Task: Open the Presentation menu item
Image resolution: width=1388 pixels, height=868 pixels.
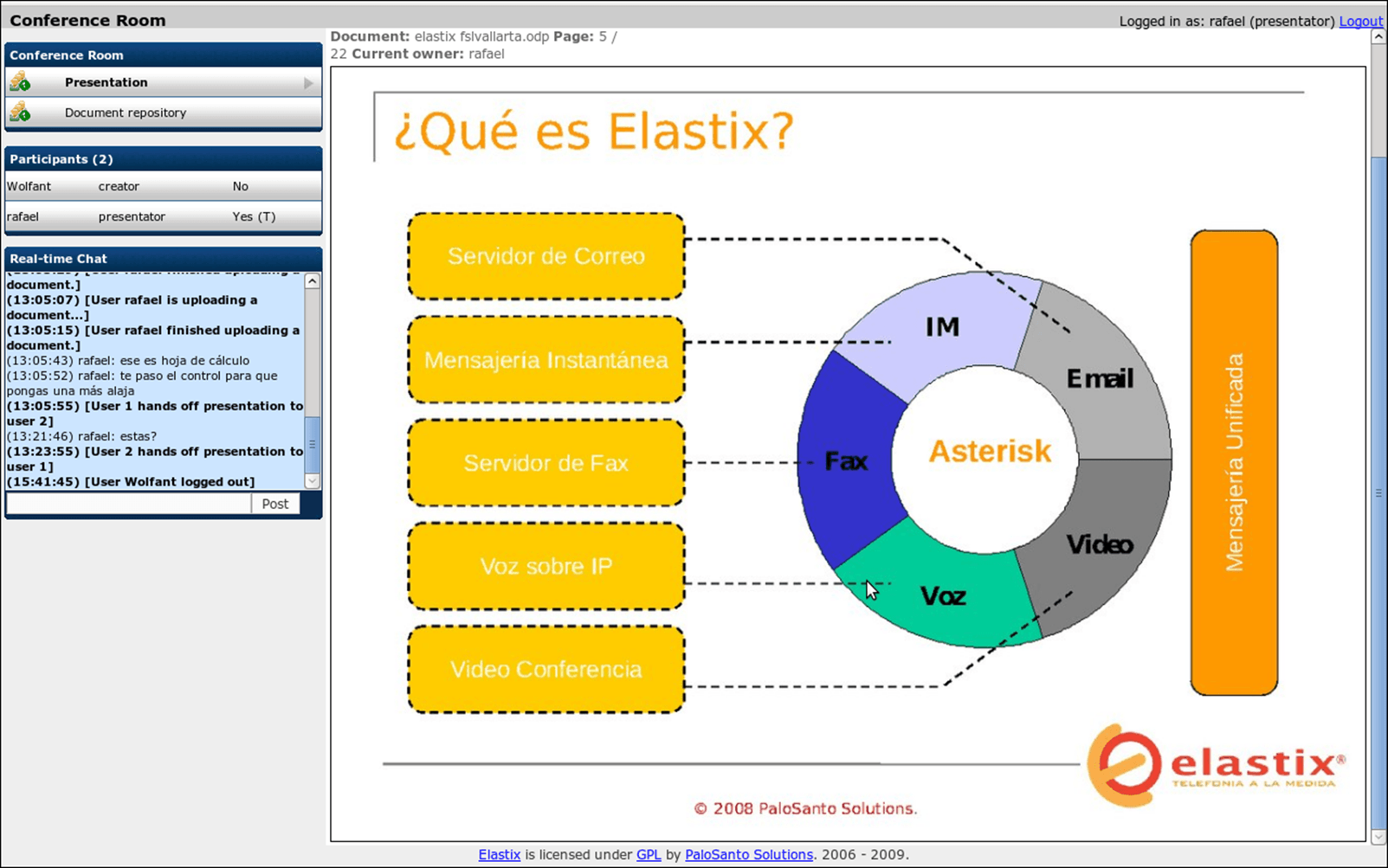Action: (106, 82)
